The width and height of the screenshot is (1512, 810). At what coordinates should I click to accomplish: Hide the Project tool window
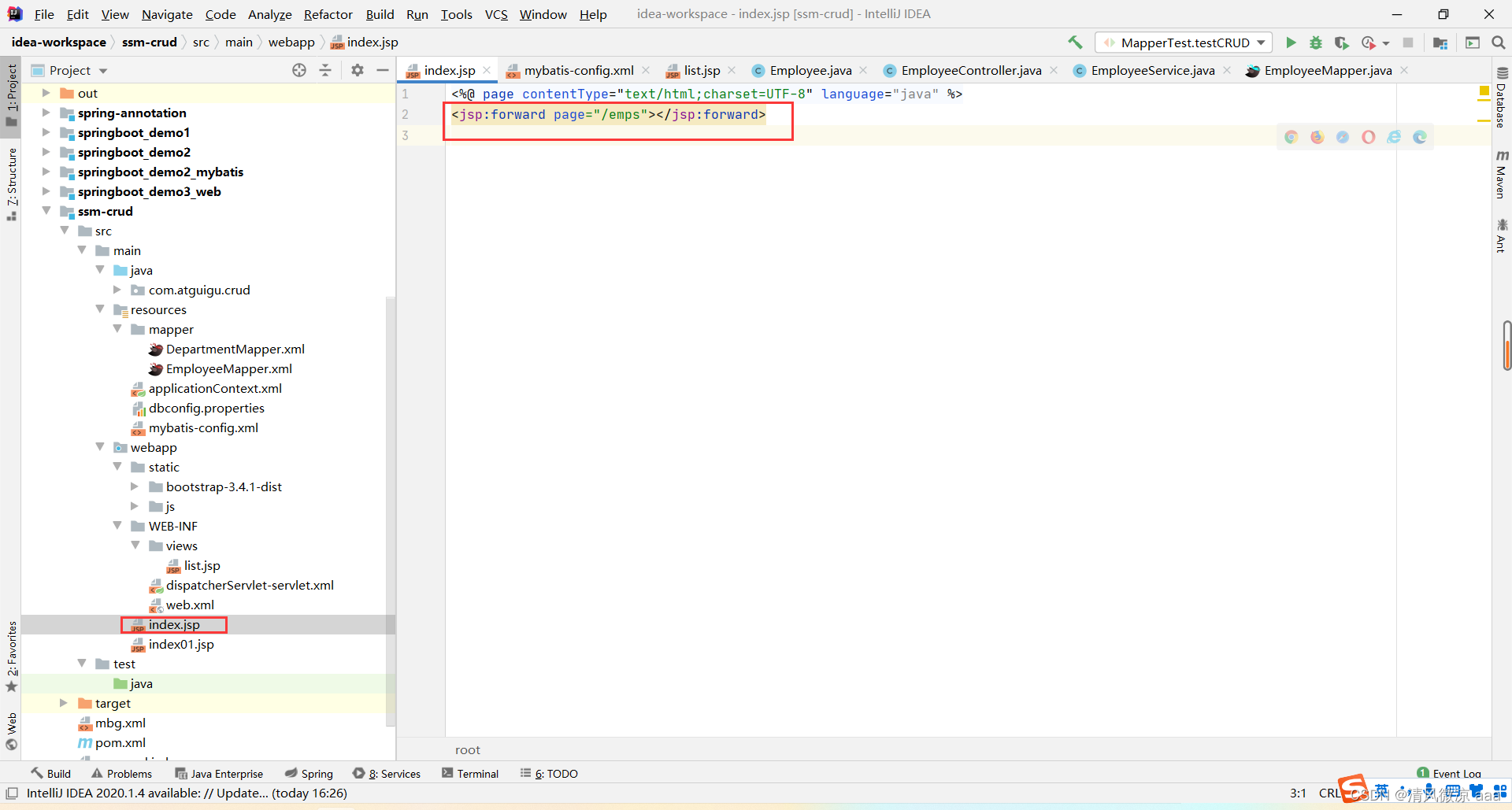(x=383, y=70)
